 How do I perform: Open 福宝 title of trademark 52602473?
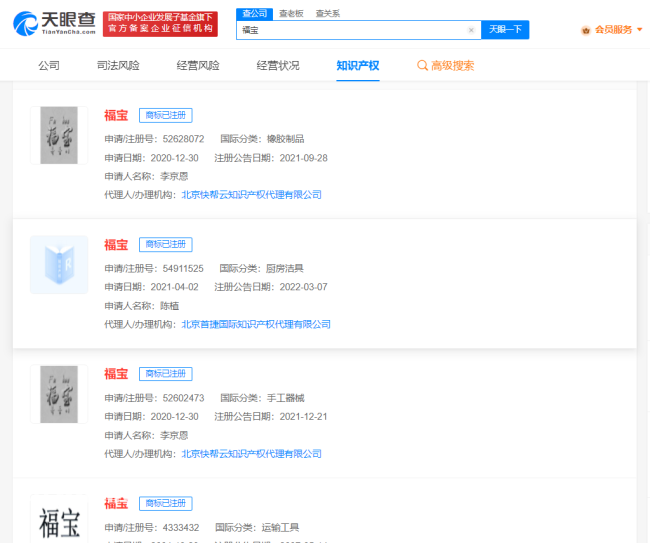(116, 374)
